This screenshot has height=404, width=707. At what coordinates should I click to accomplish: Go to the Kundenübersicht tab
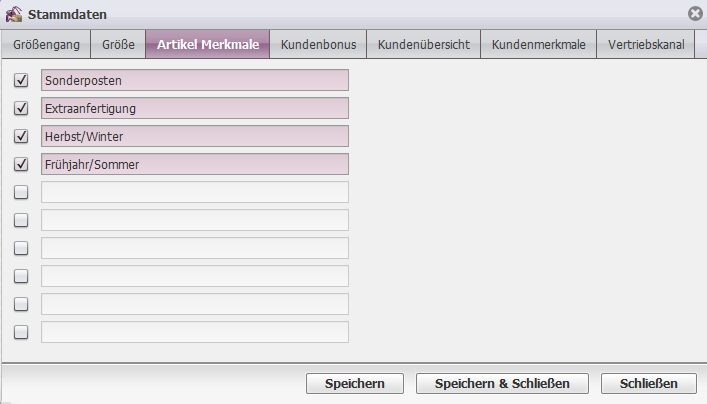(423, 44)
